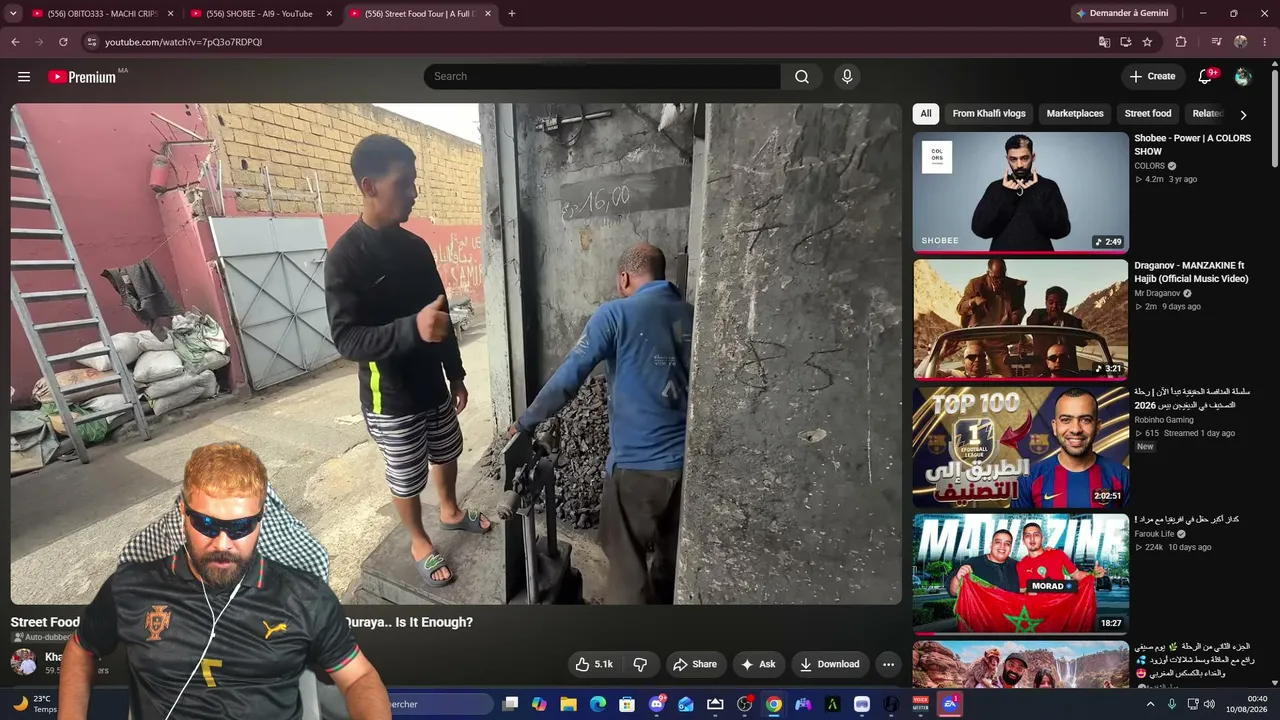Open Discord from the taskbar
Screen dimensions: 1280x720
click(x=657, y=704)
